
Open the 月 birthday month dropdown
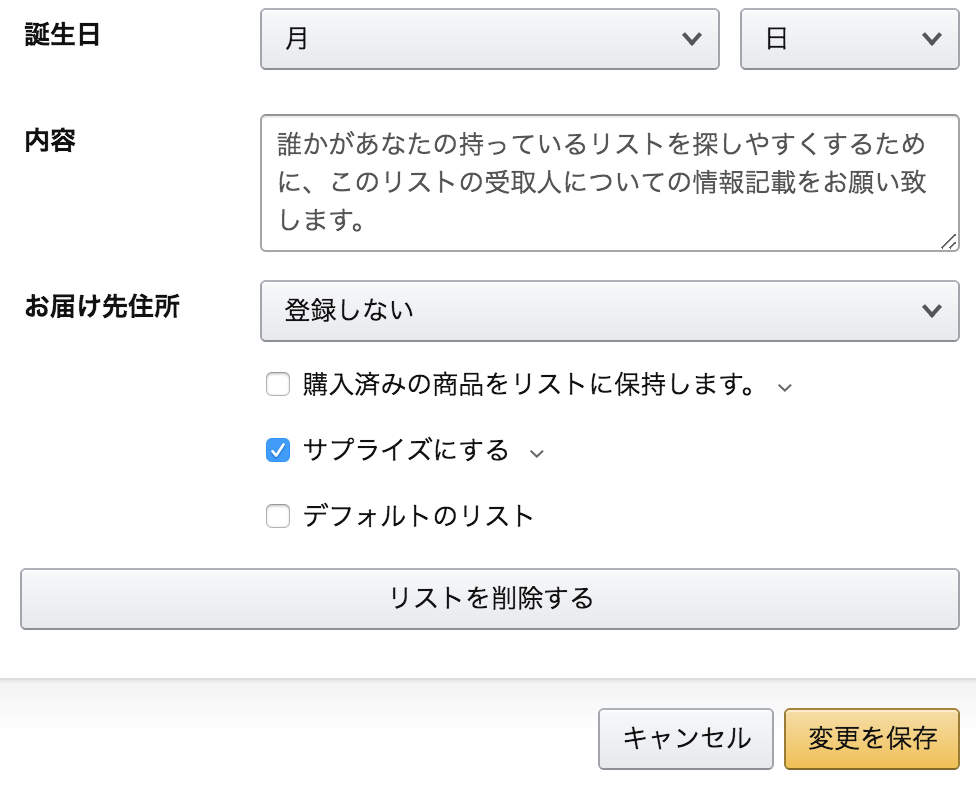coord(489,39)
